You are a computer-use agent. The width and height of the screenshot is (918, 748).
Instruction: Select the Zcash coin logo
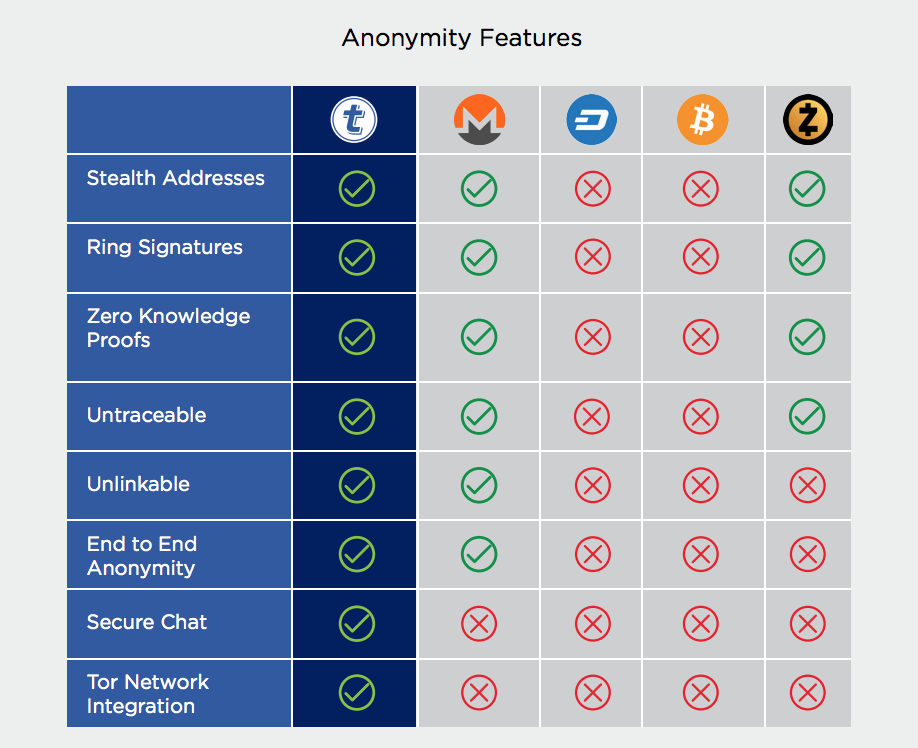[x=807, y=121]
